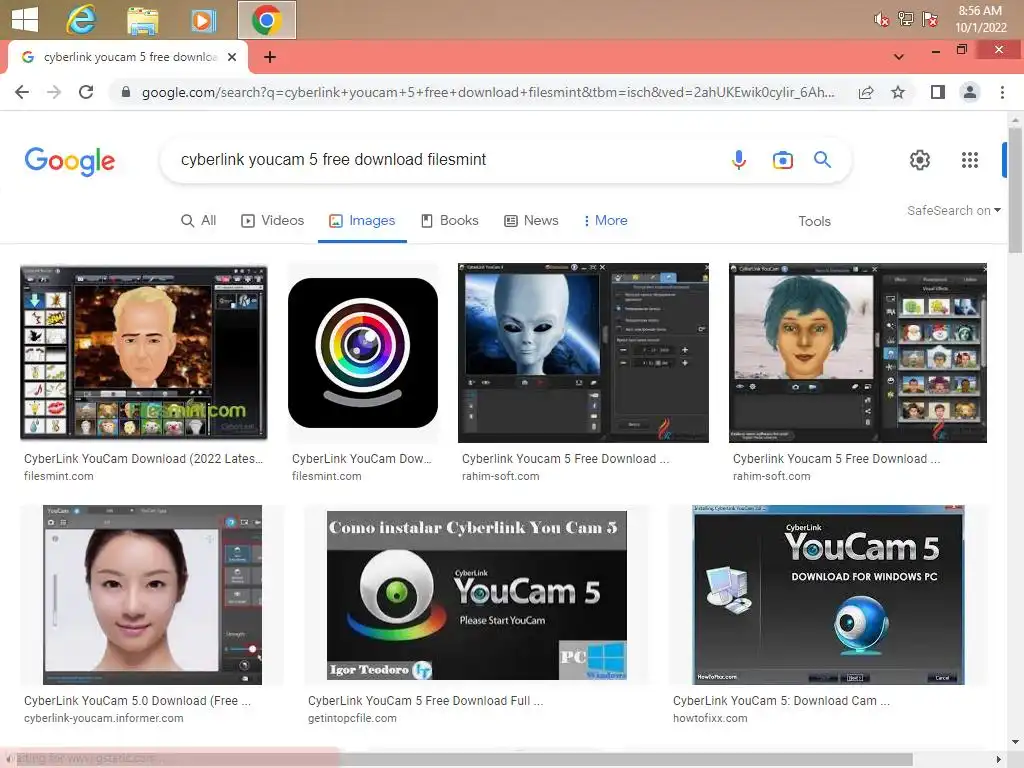Open the Windows Start button

click(25, 20)
